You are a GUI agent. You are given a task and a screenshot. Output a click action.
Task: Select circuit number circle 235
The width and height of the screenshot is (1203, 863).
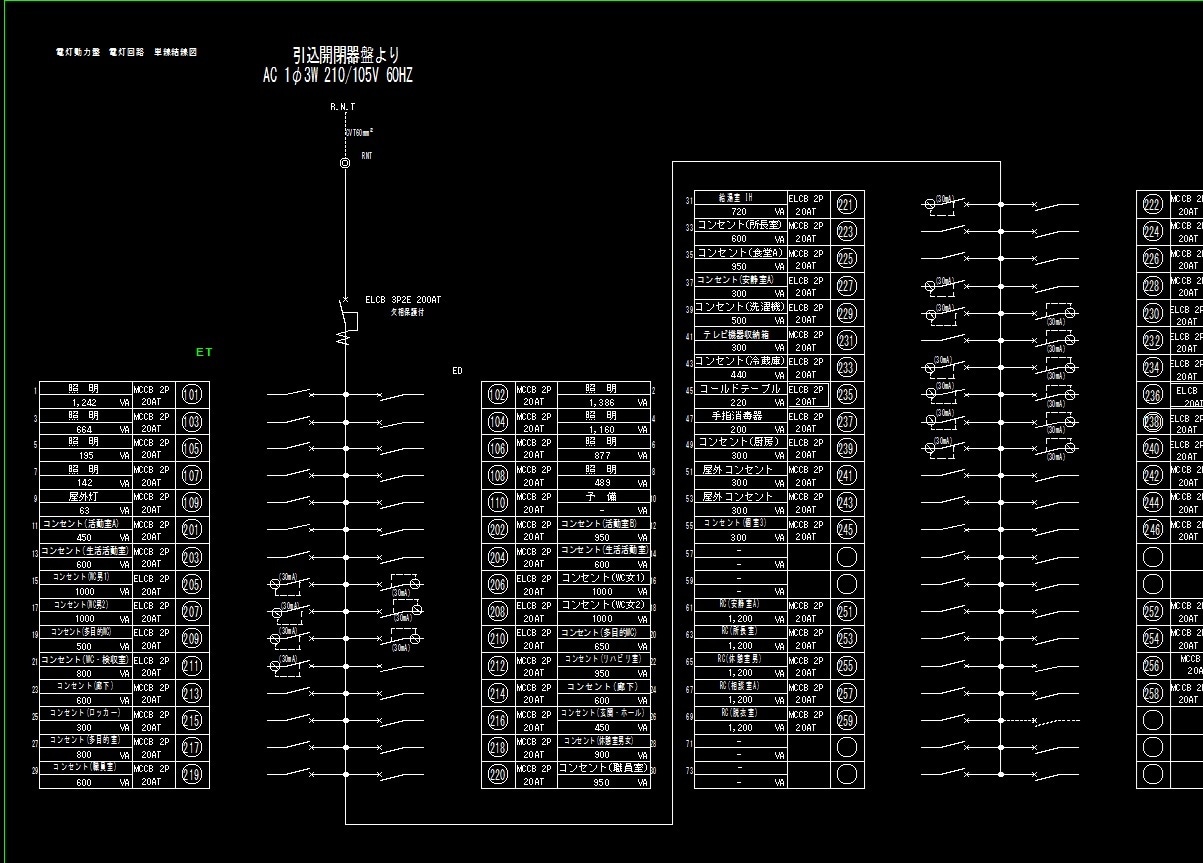pos(847,395)
